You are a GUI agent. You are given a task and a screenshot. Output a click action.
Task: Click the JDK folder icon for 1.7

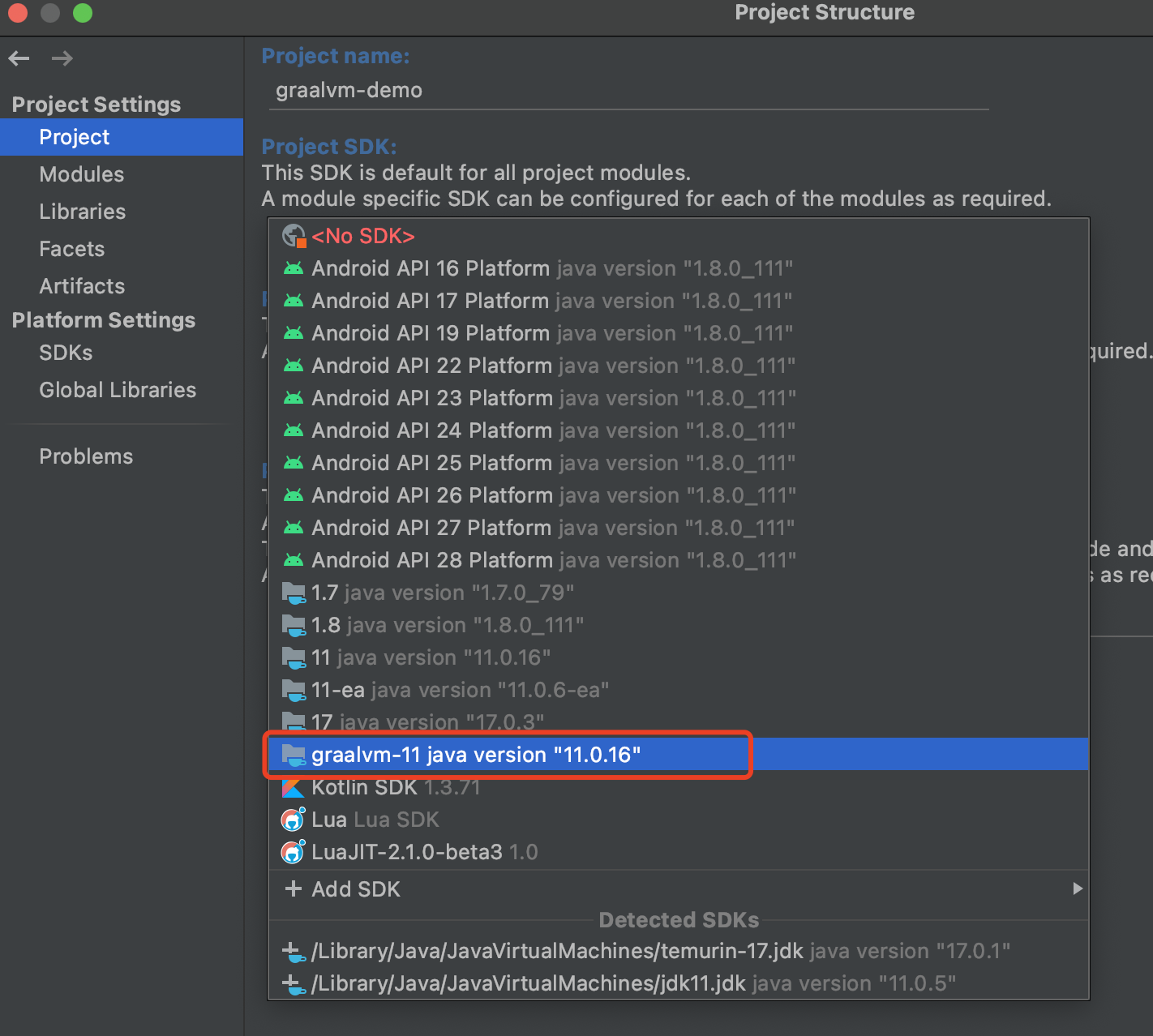click(294, 593)
